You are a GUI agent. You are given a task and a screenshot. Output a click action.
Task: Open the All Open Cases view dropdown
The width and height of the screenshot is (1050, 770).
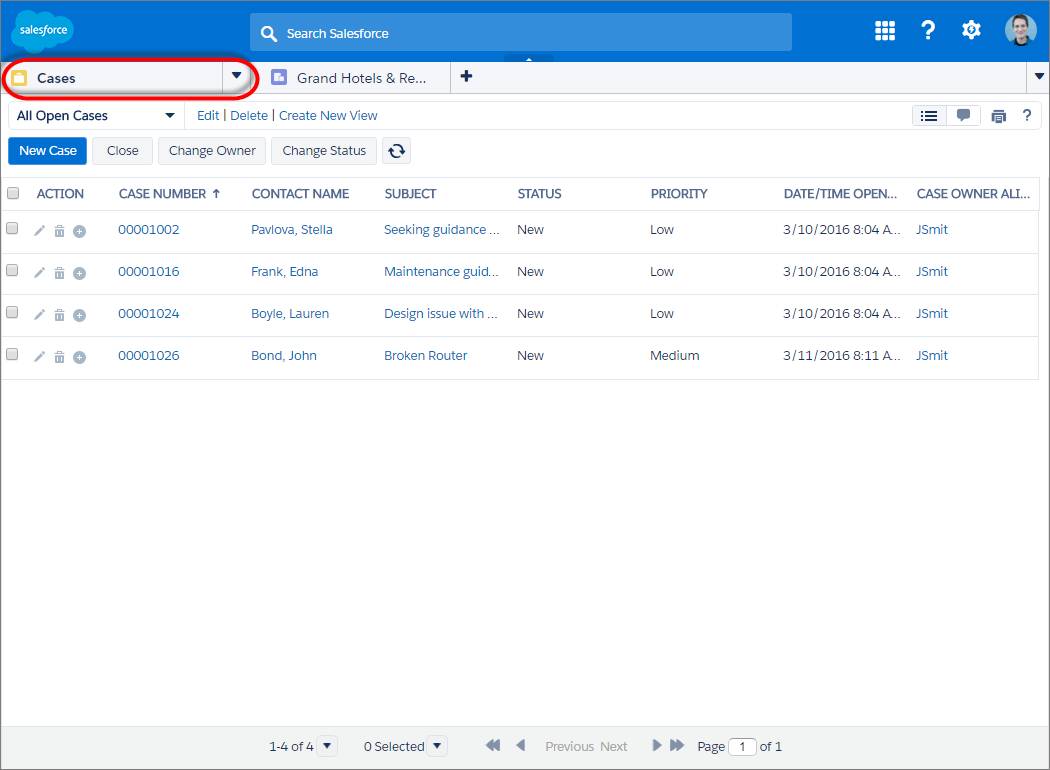tap(95, 116)
